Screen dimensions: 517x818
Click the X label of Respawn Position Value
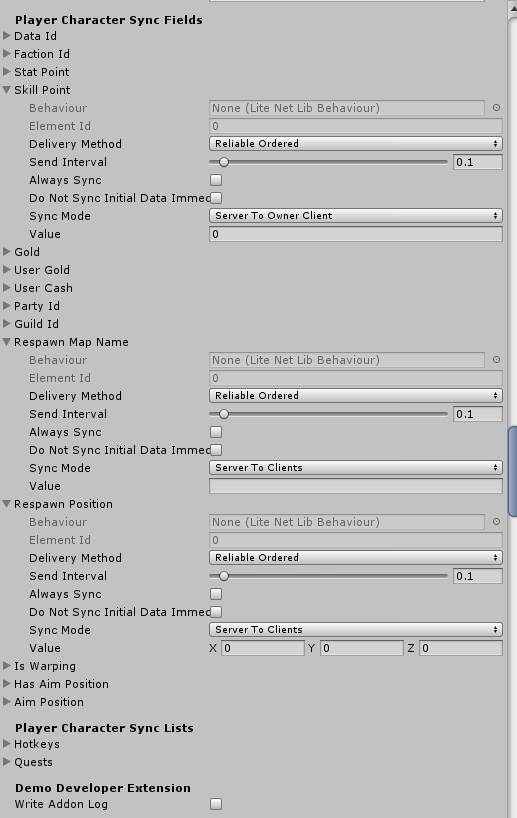tap(213, 648)
